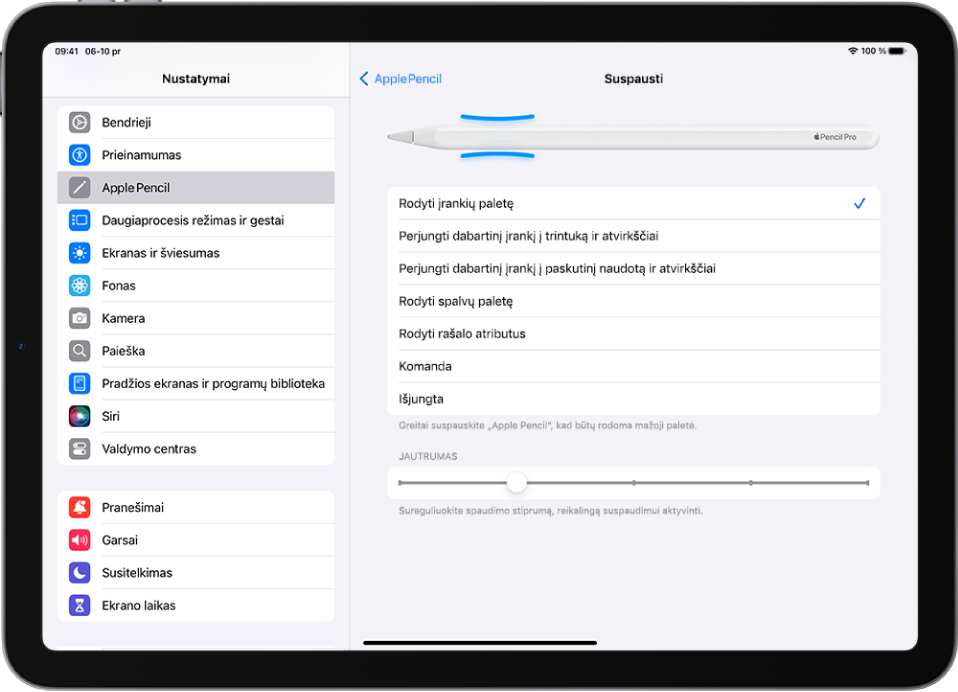Click the Kamera camera icon
This screenshot has height=692, width=958.
(x=79, y=318)
